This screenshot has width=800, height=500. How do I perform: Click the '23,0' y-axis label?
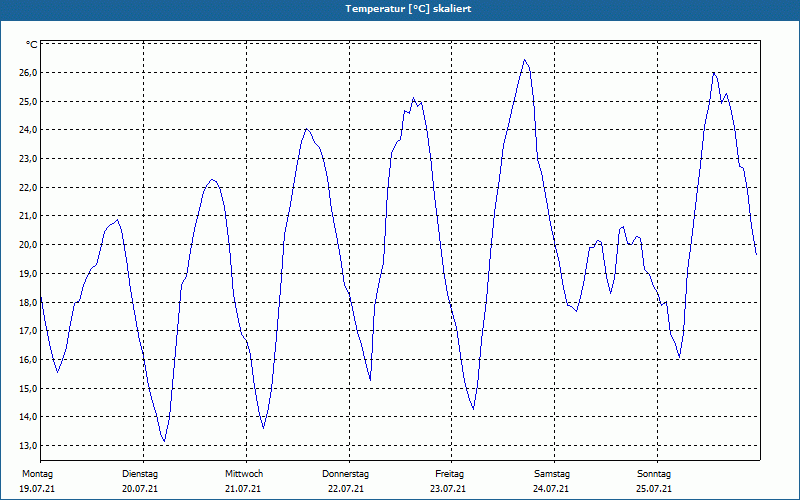pyautogui.click(x=30, y=159)
